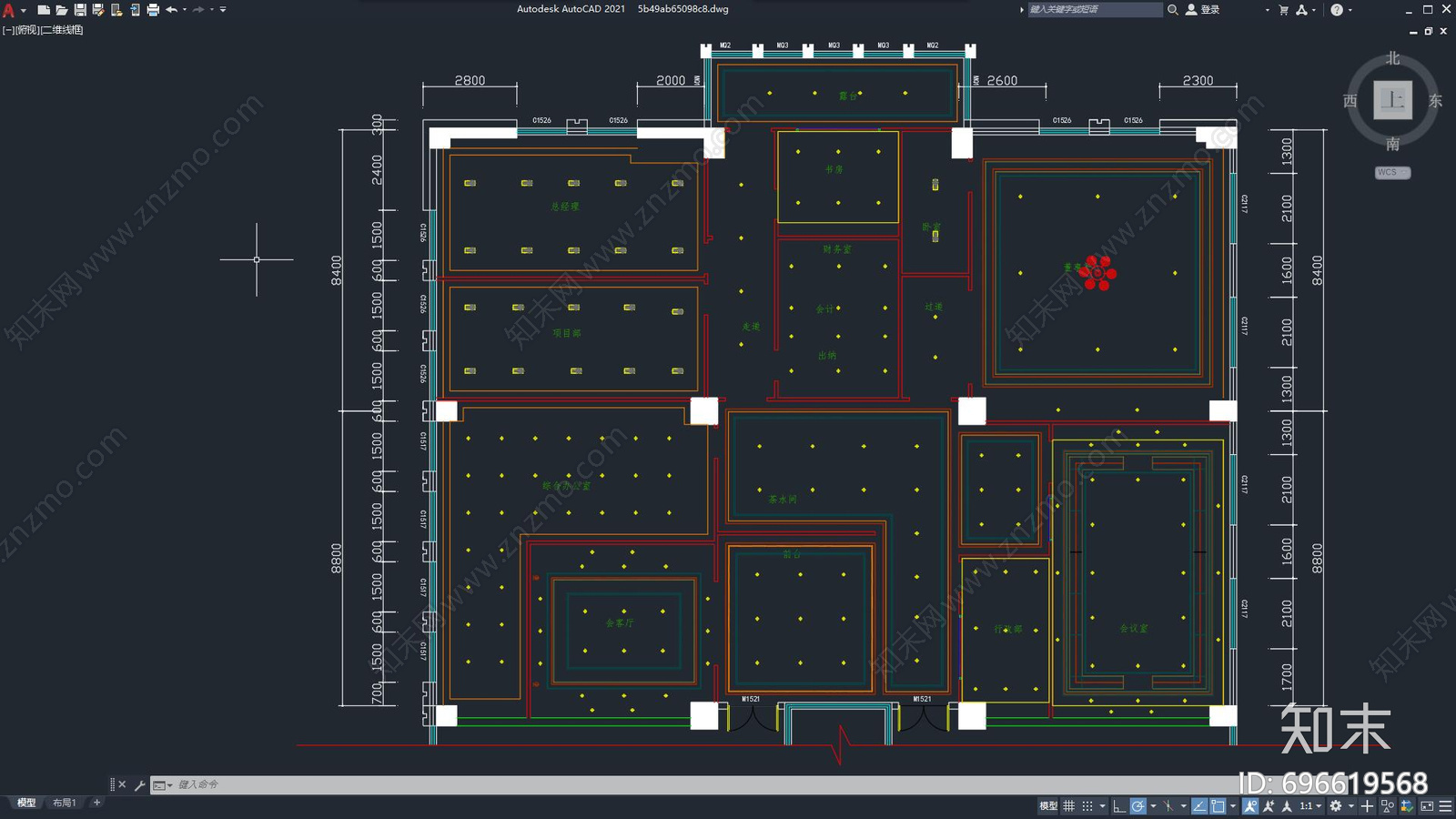Click the Save As icon
The width and height of the screenshot is (1456, 819).
click(x=98, y=10)
